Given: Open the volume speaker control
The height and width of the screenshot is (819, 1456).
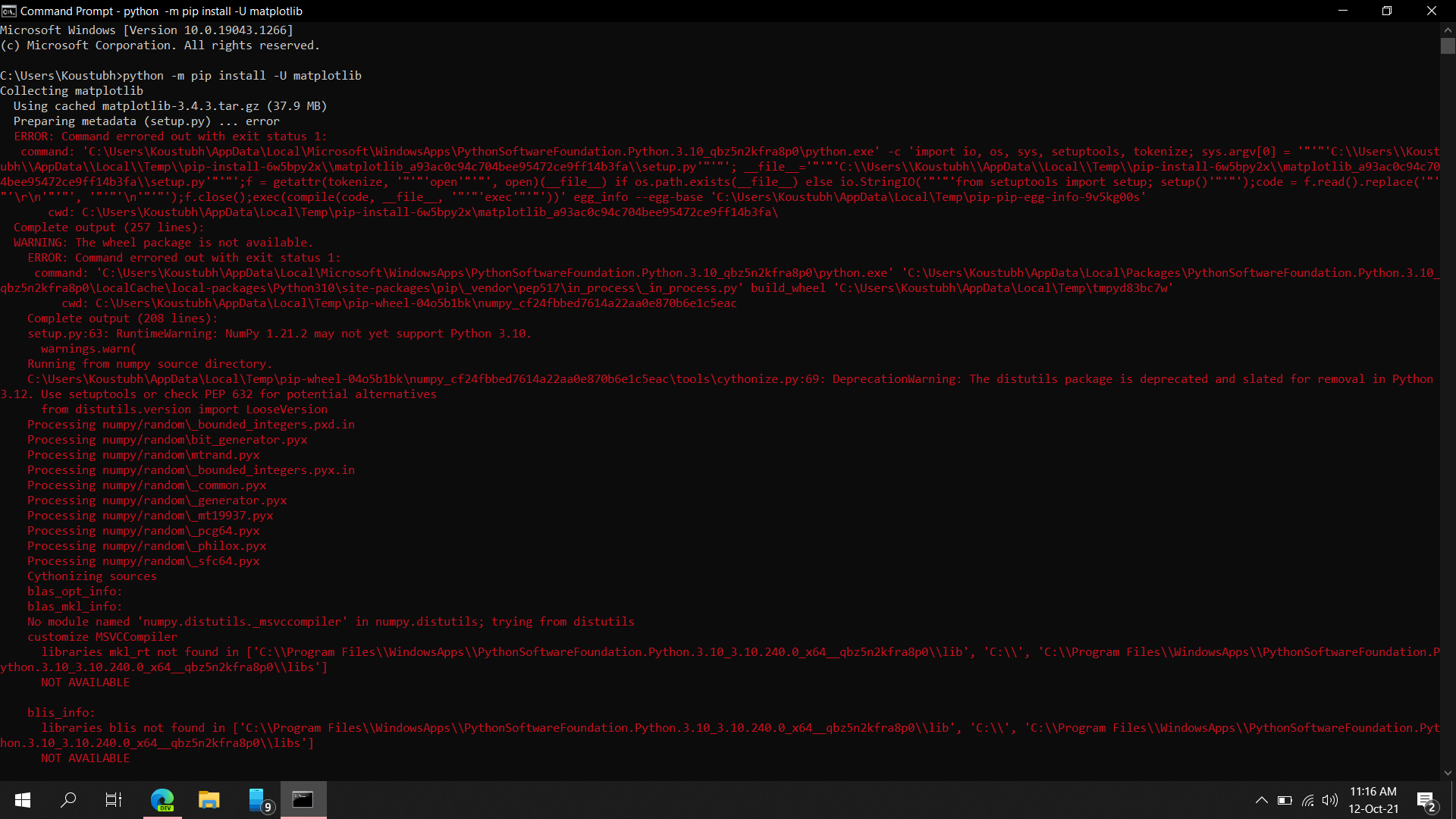Looking at the screenshot, I should 1330,800.
